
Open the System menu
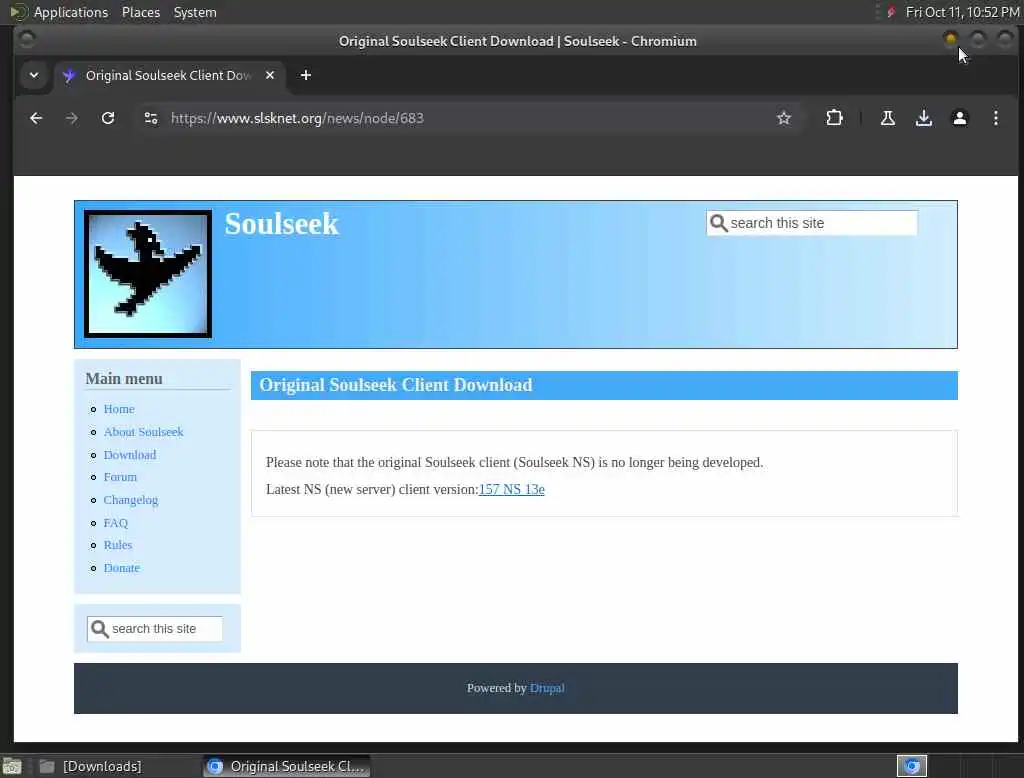(195, 12)
